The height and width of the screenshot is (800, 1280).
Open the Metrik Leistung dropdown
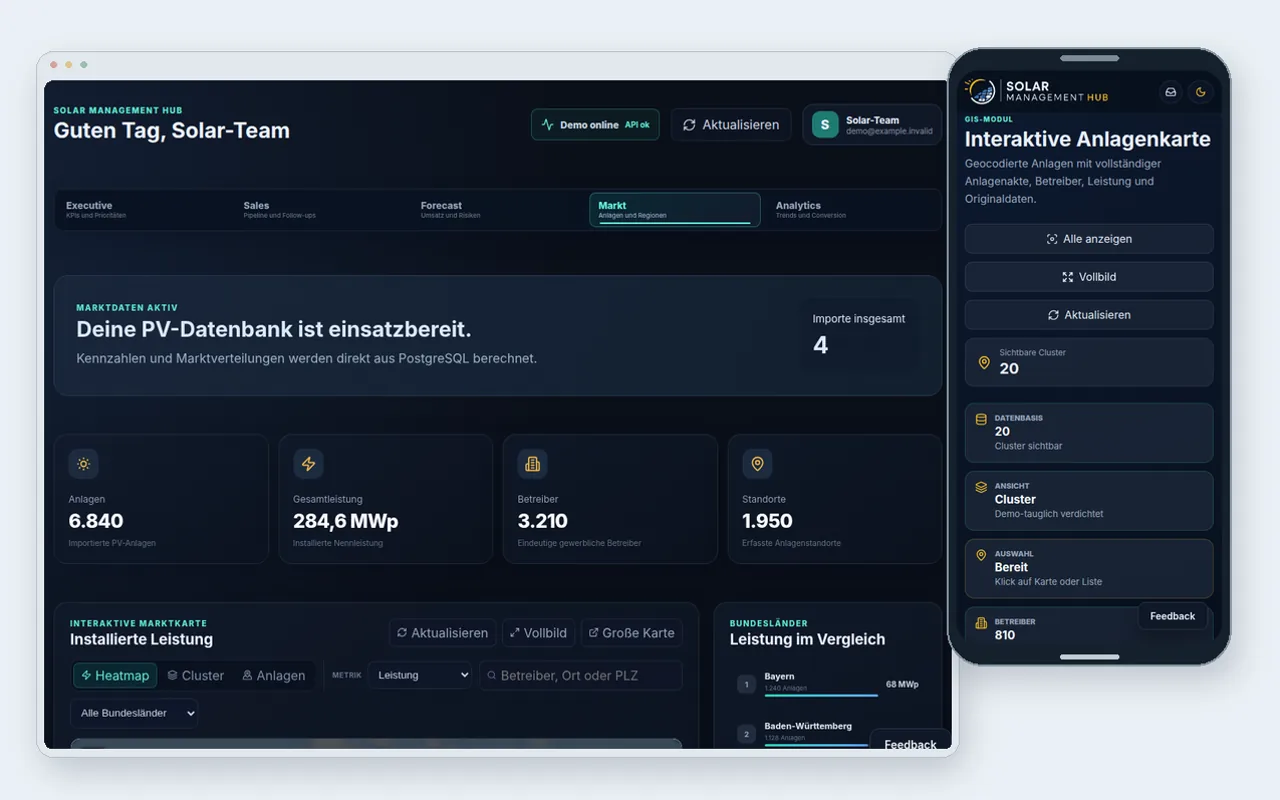coord(420,675)
